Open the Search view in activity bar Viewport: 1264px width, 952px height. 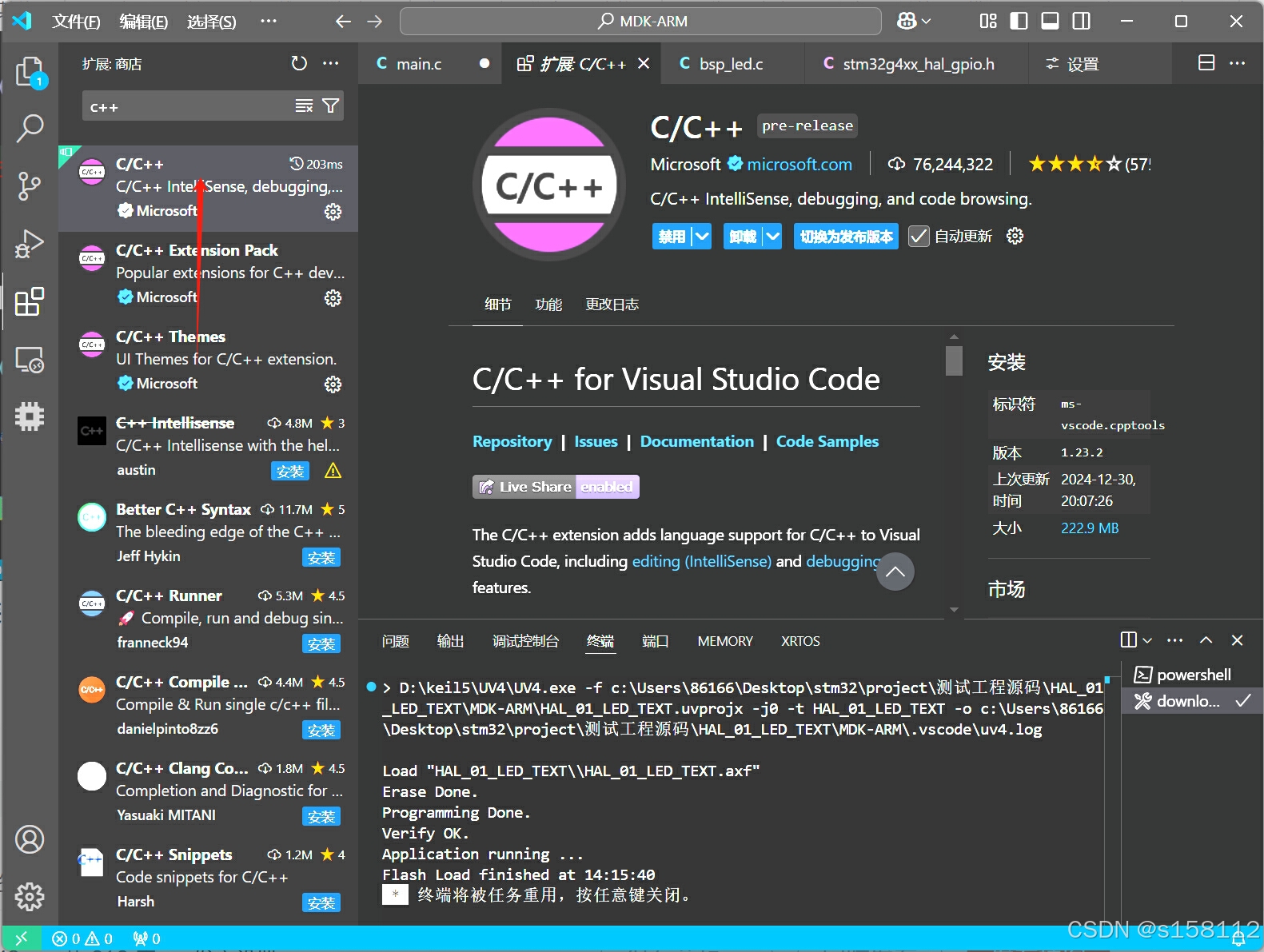(30, 128)
